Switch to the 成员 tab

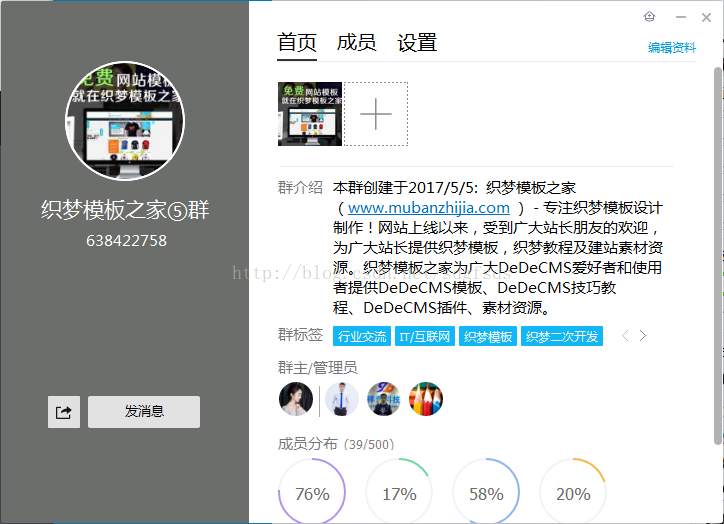pyautogui.click(x=356, y=43)
